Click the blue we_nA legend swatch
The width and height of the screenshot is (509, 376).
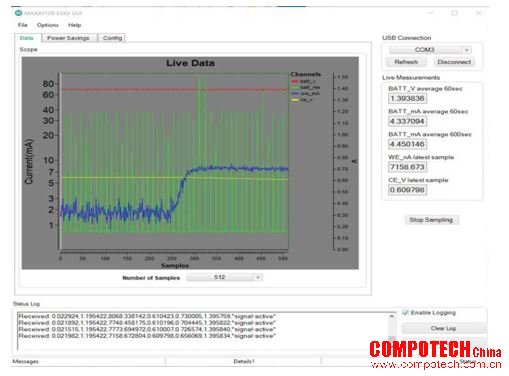click(295, 94)
